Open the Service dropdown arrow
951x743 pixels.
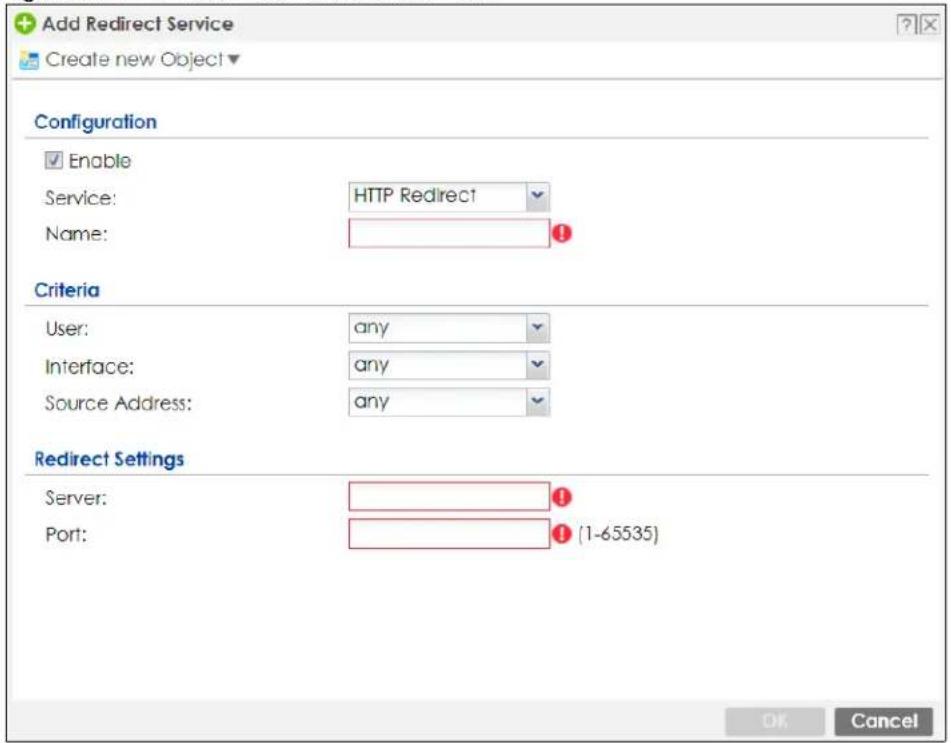pos(537,197)
